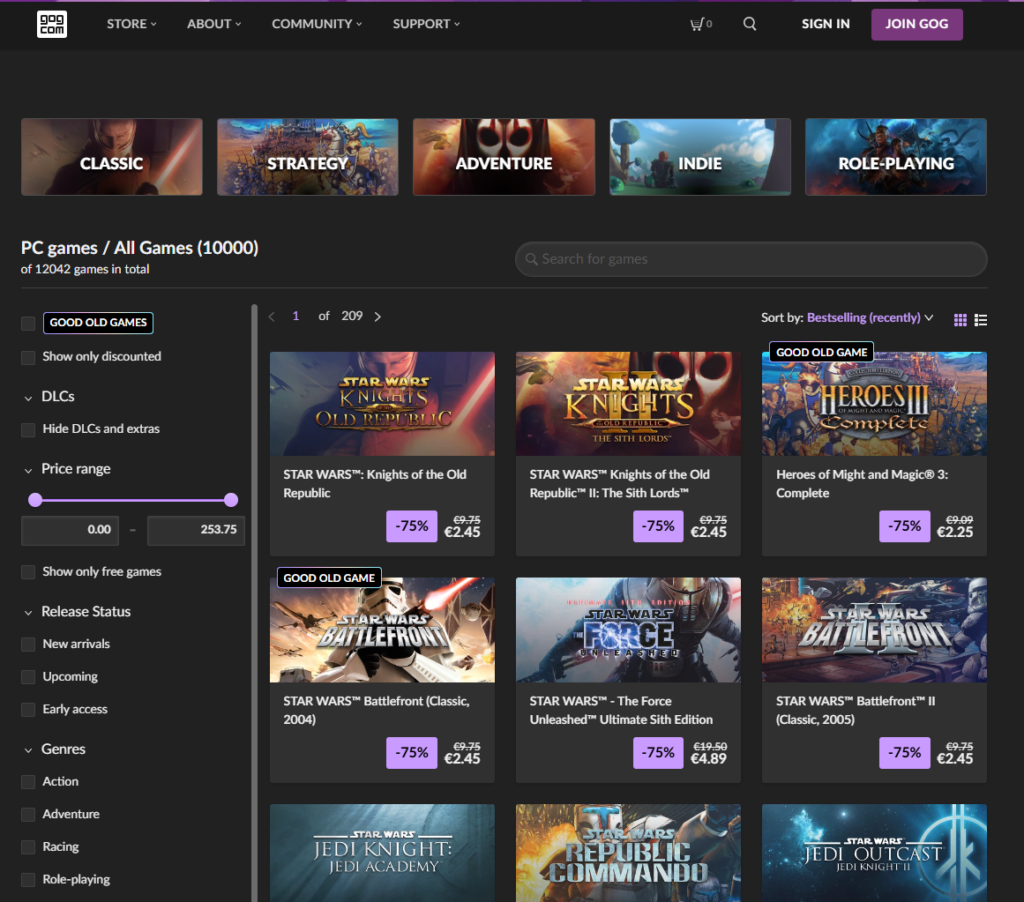Open STAR WARS Battlefront II (Classic, 2005) title

click(855, 710)
